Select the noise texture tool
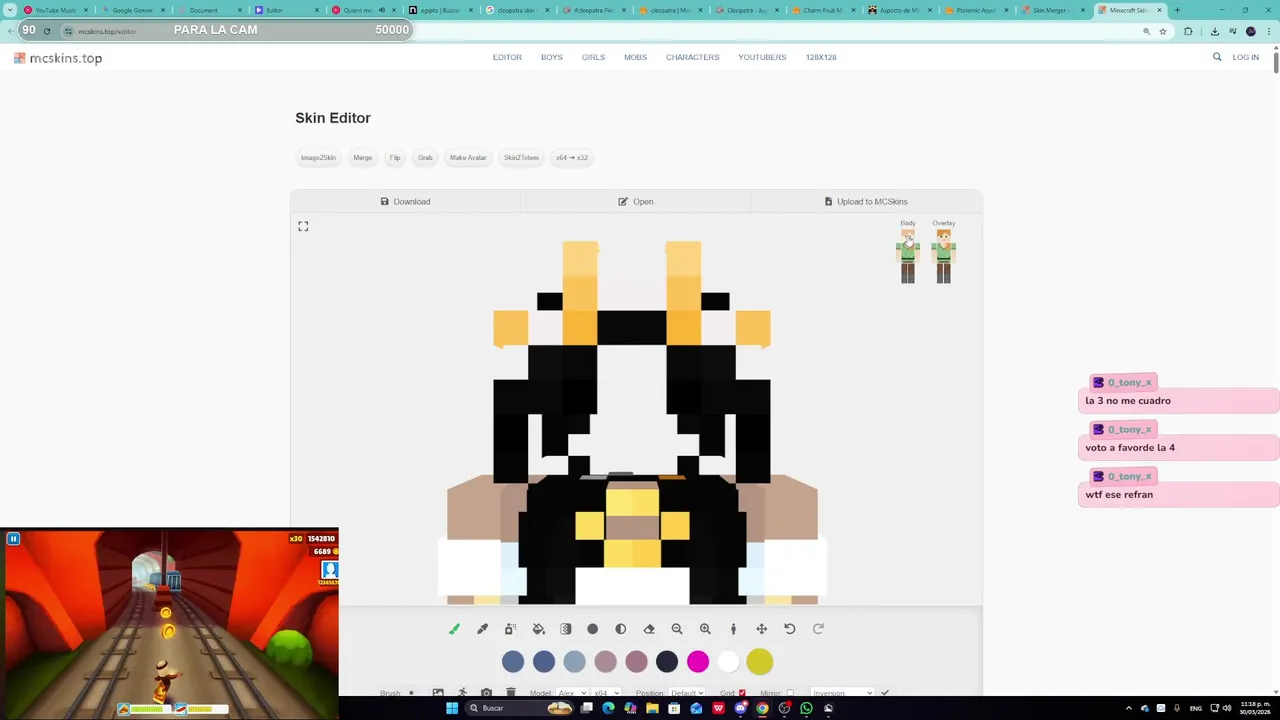Image resolution: width=1280 pixels, height=720 pixels. click(565, 629)
